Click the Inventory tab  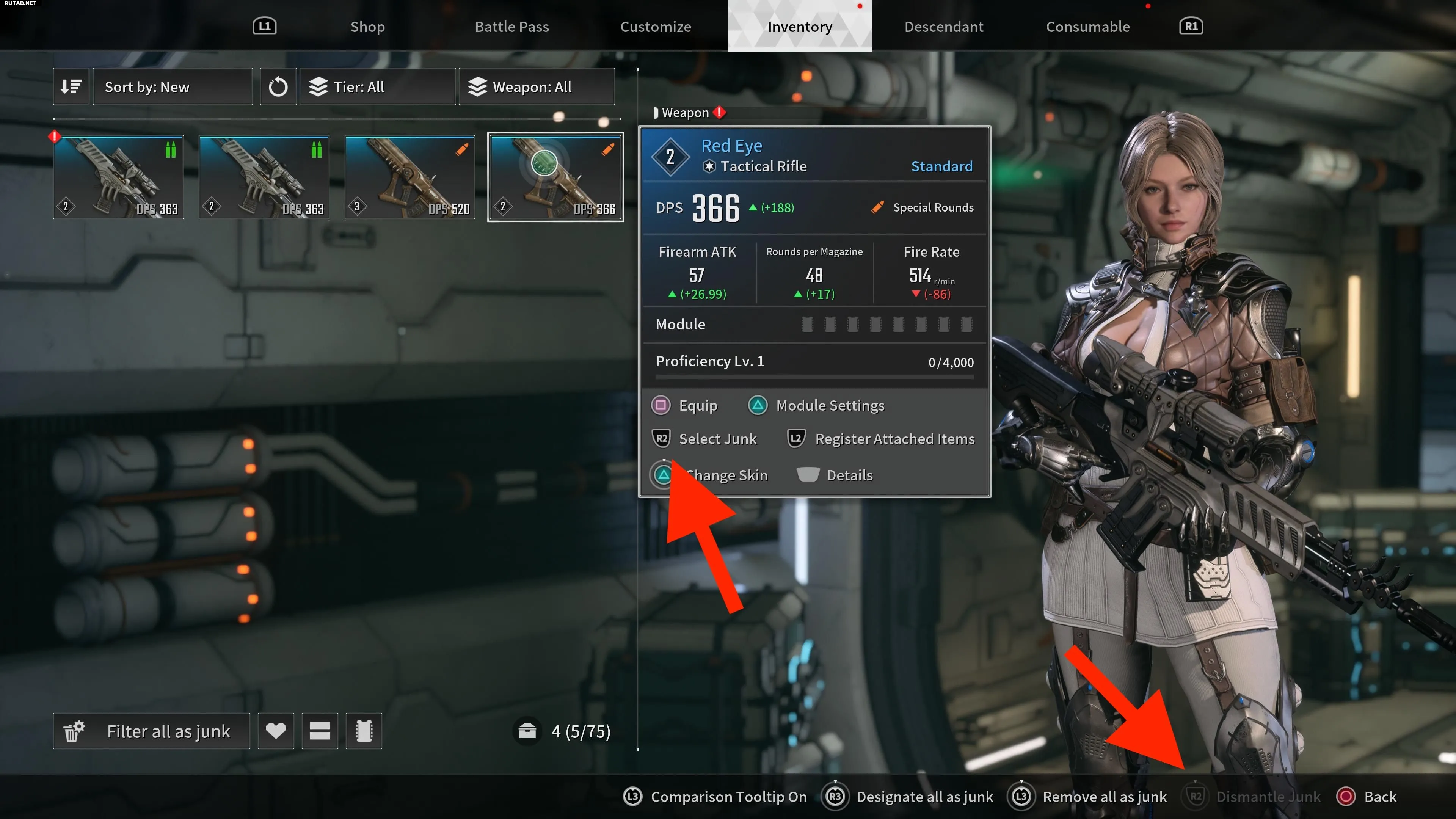click(x=800, y=26)
